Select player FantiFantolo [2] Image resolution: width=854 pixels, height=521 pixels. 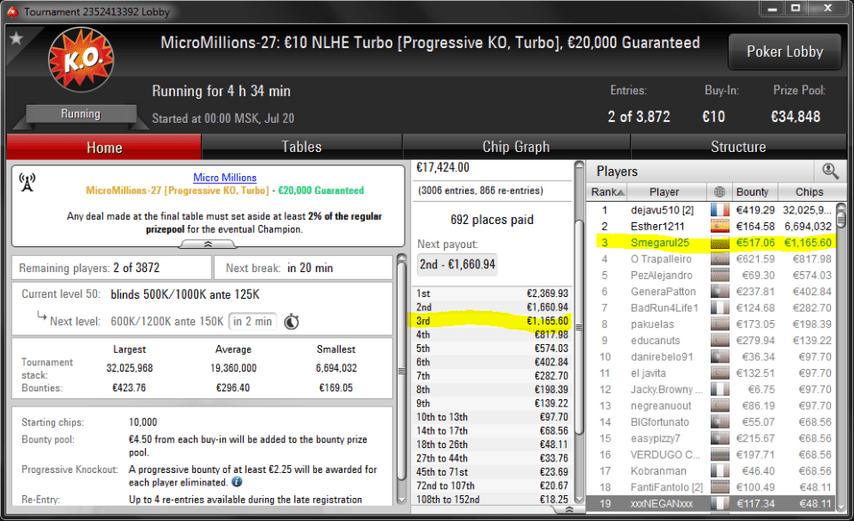(711, 487)
